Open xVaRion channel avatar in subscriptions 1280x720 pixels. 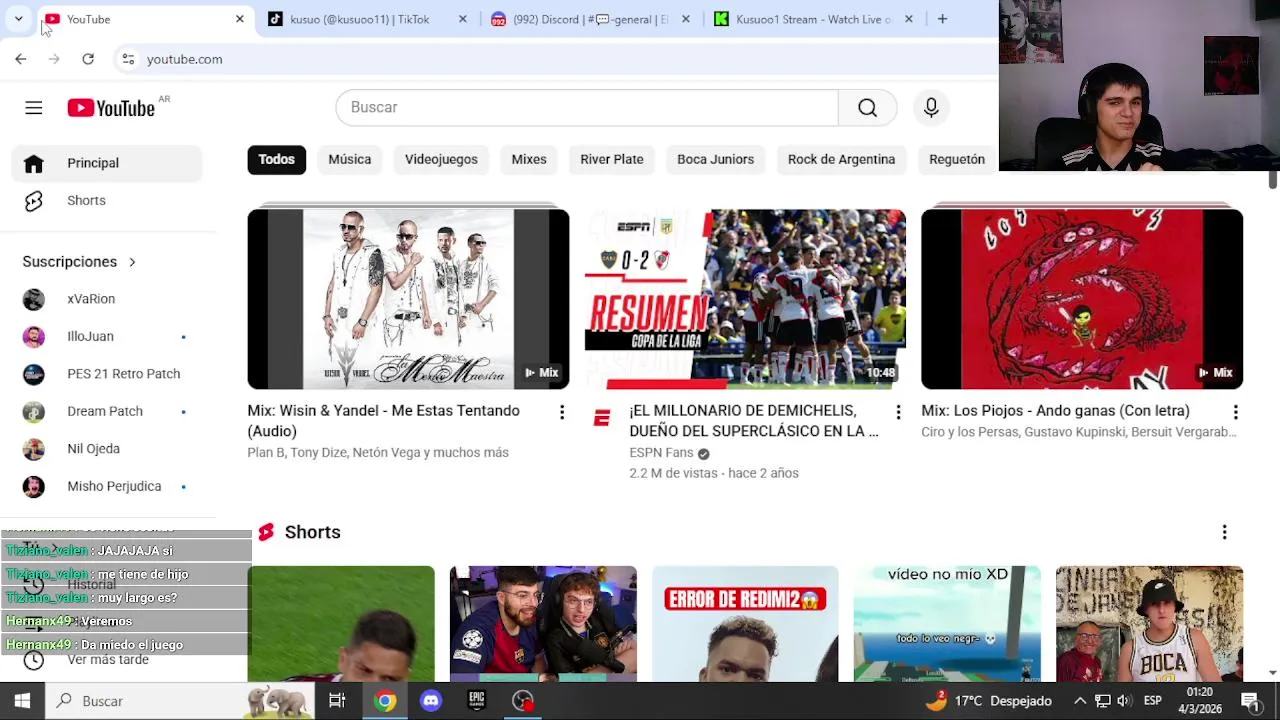34,299
